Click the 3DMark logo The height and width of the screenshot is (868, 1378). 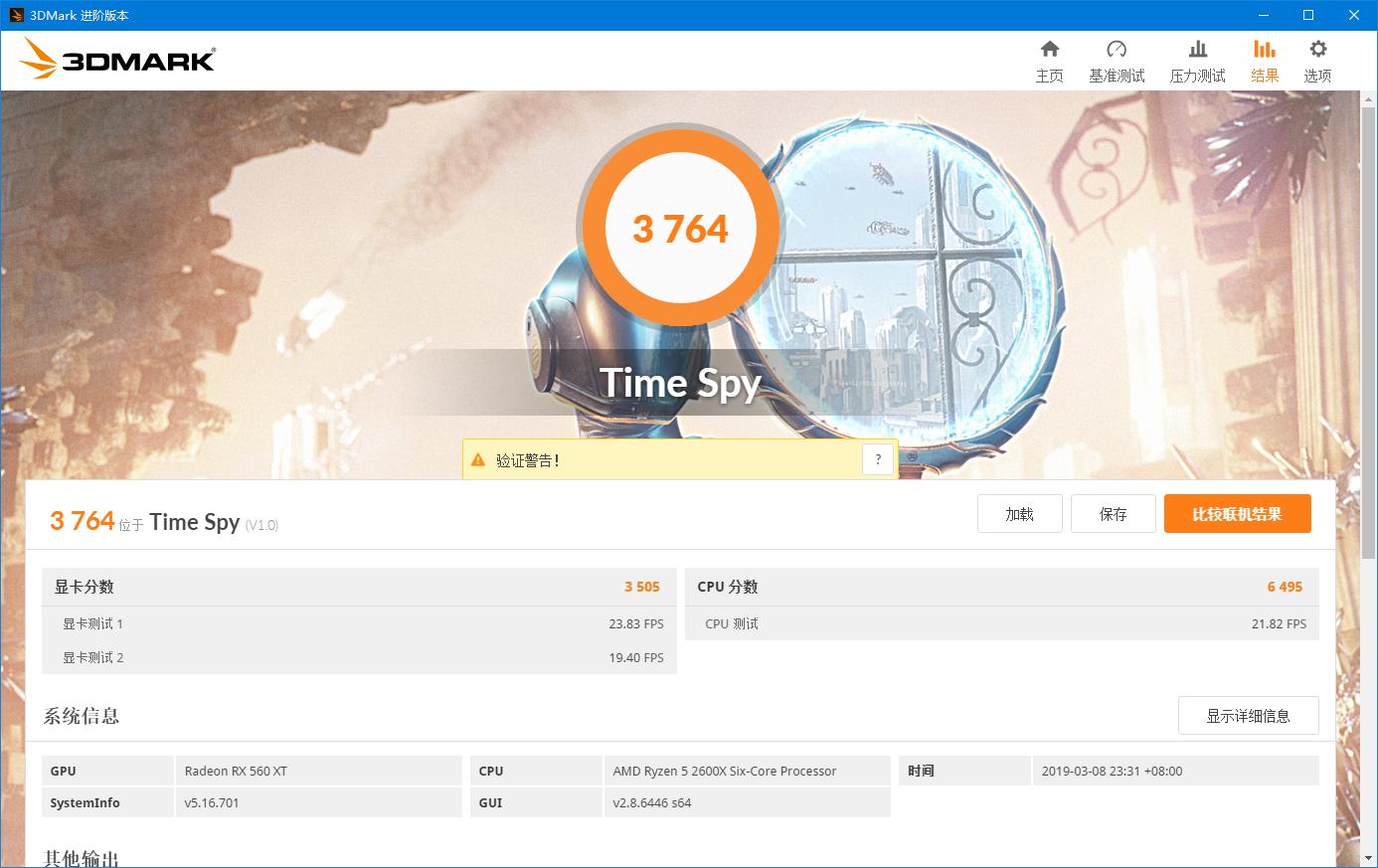point(116,59)
